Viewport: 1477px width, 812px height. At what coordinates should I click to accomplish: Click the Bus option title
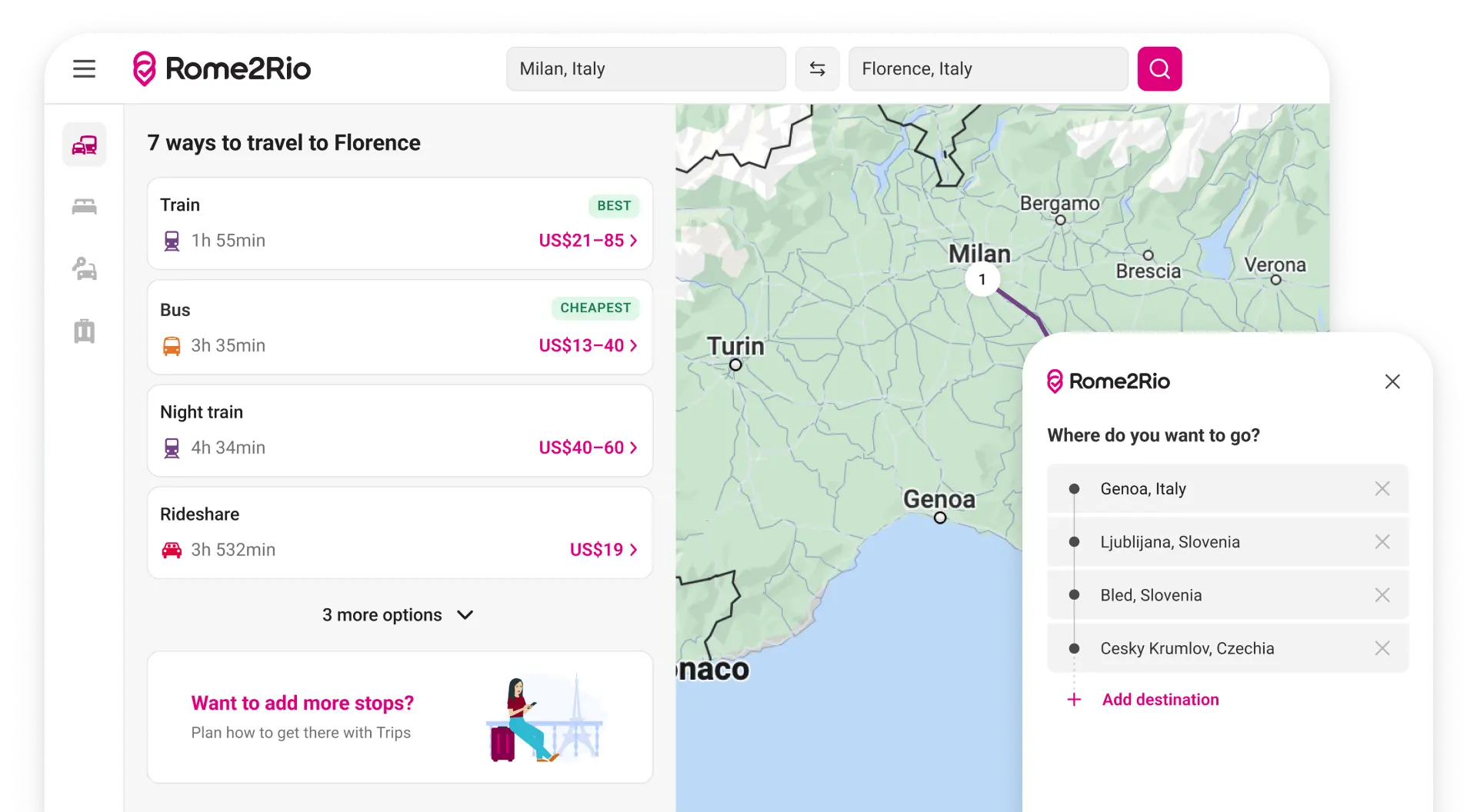pos(175,310)
